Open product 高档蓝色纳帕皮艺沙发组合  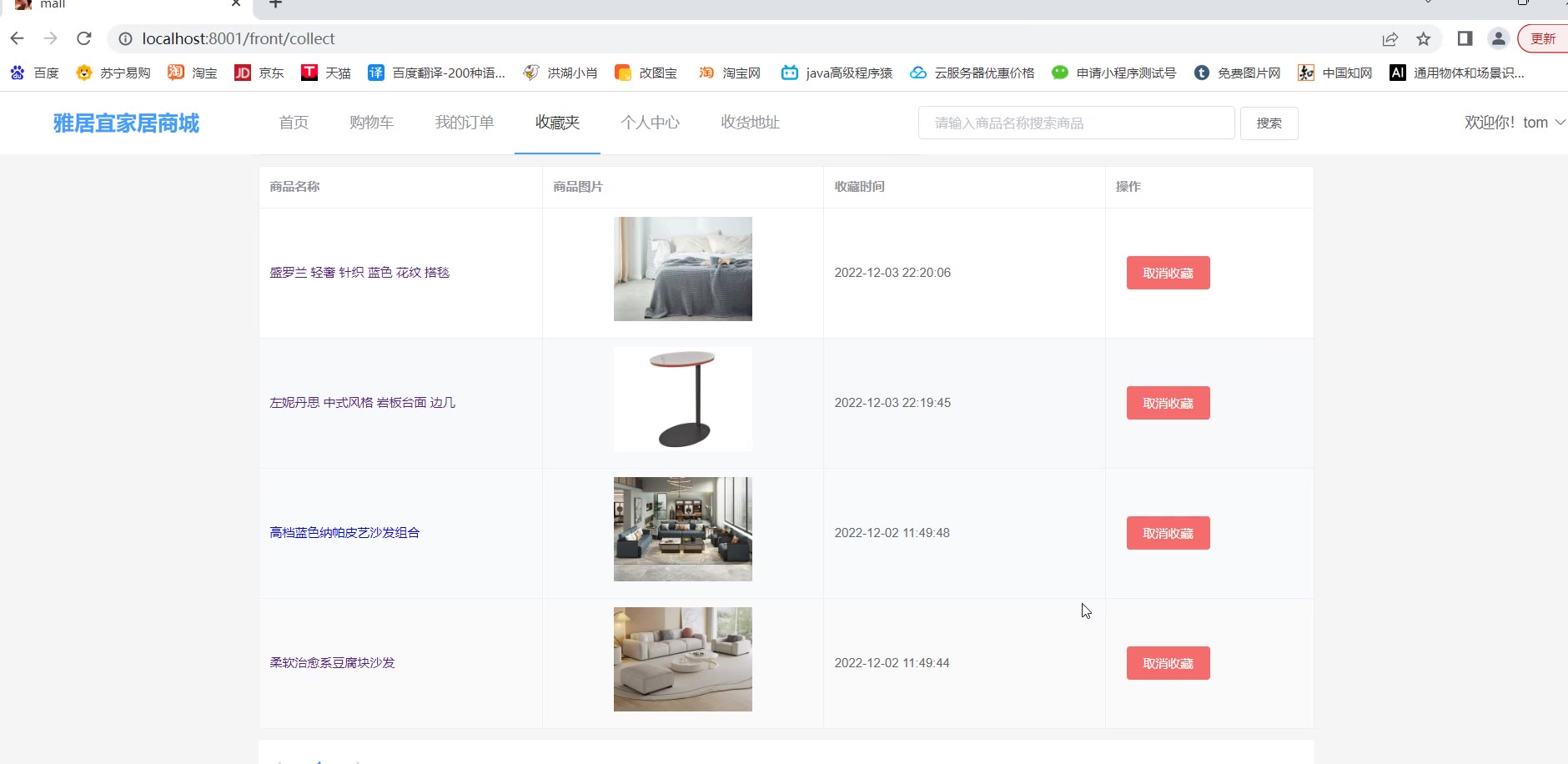coord(344,533)
